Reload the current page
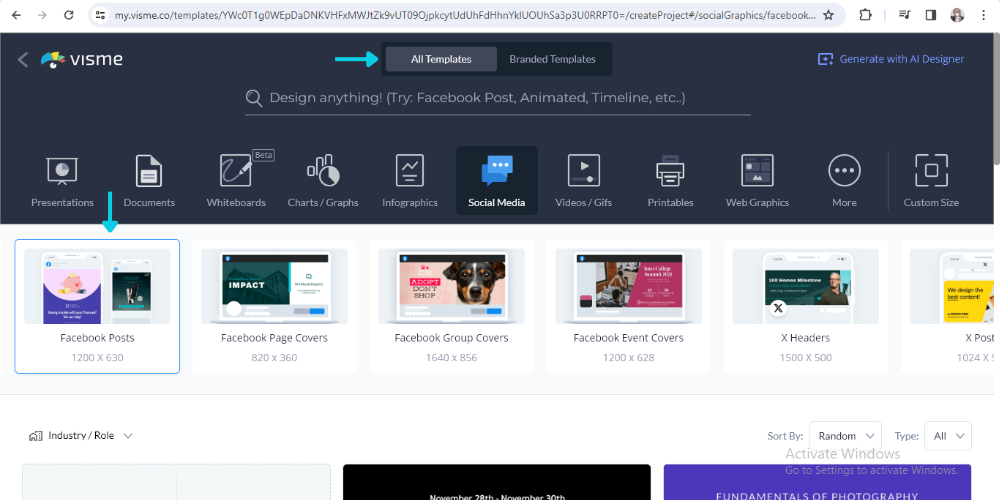 click(68, 15)
